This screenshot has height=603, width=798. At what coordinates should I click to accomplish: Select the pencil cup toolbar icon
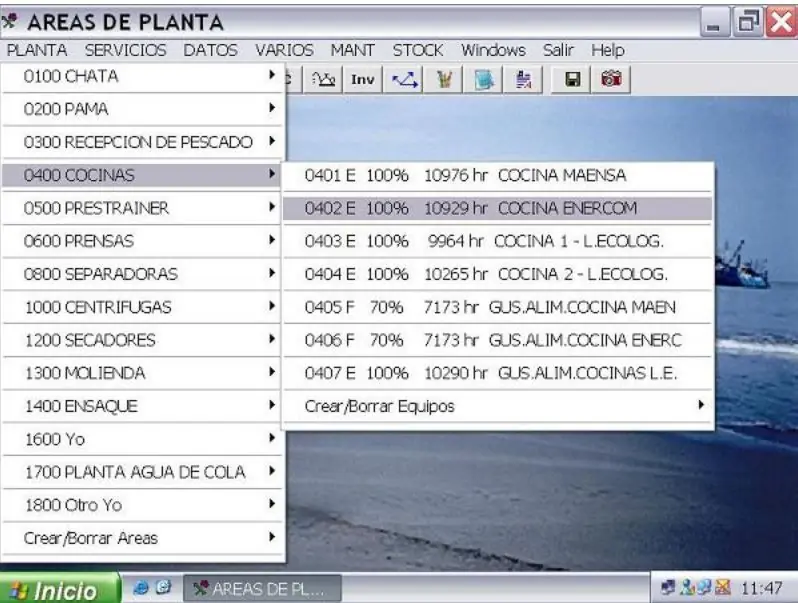(x=444, y=79)
